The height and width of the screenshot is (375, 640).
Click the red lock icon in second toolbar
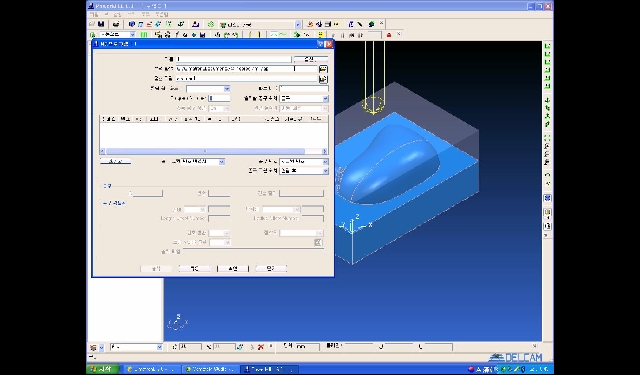coord(389,35)
